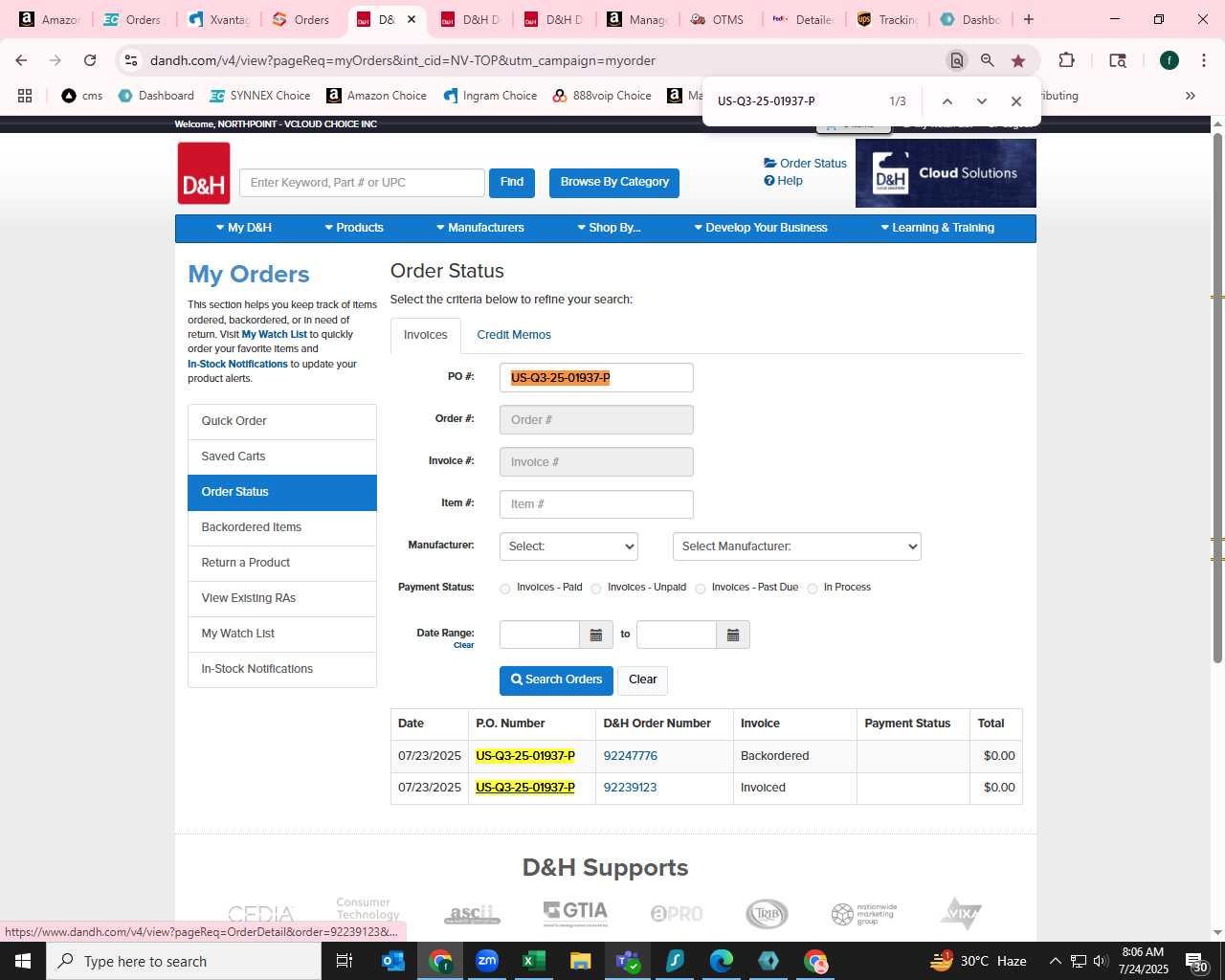
Task: Select Invoices - Past Due radio button
Action: [701, 589]
